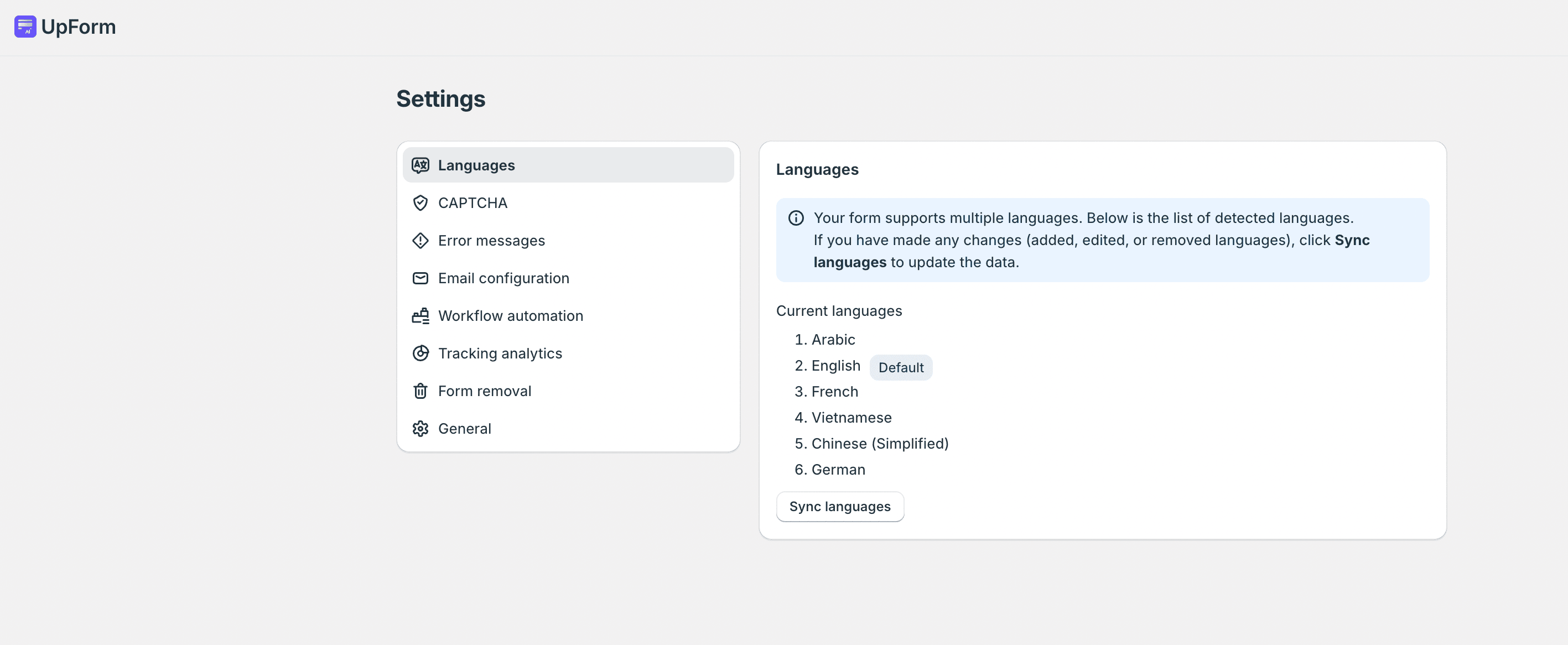Image resolution: width=1568 pixels, height=645 pixels.
Task: Click the English language entry
Action: click(836, 366)
